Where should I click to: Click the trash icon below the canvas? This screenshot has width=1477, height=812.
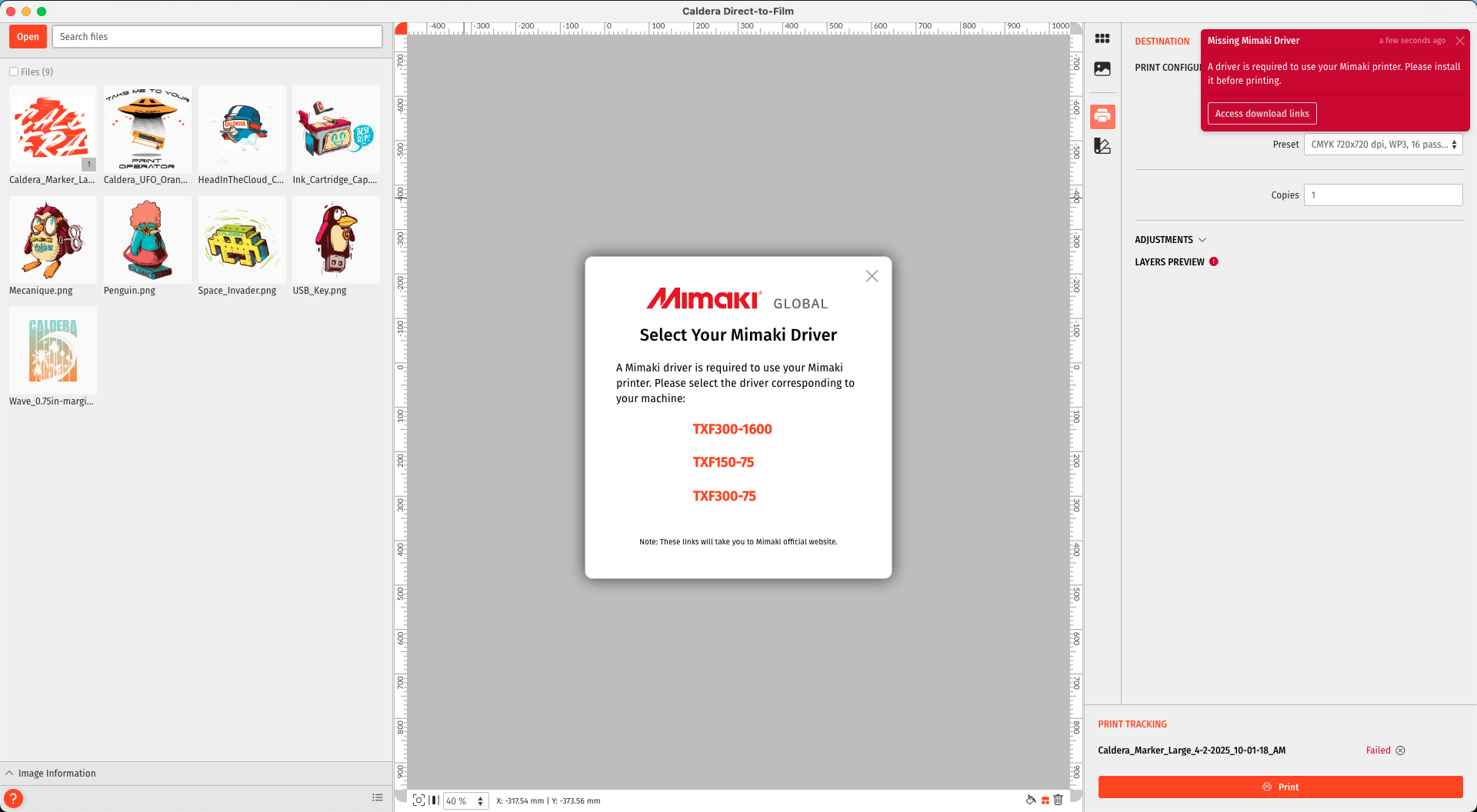point(1059,800)
